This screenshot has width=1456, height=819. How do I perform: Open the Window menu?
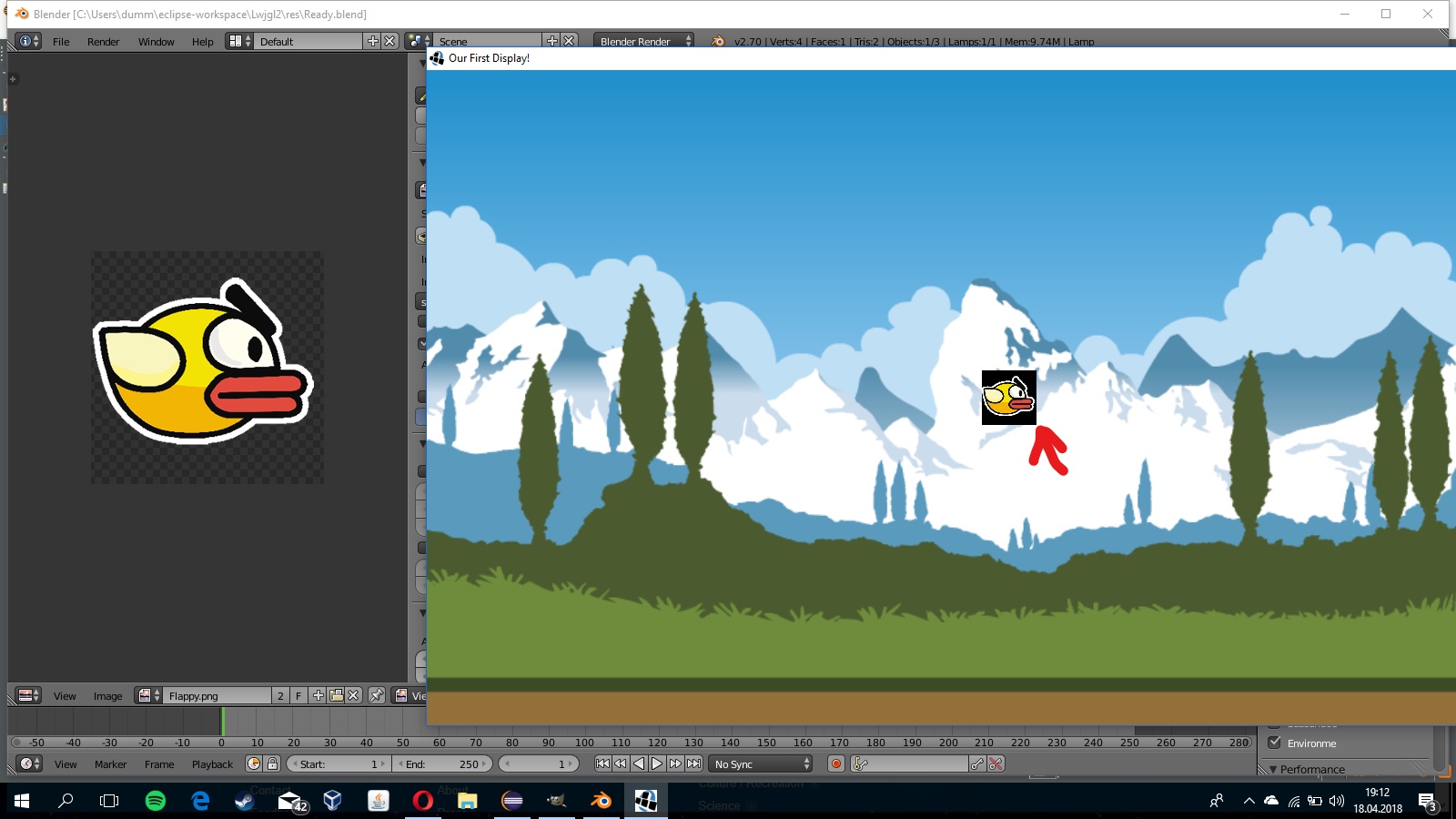[x=157, y=42]
